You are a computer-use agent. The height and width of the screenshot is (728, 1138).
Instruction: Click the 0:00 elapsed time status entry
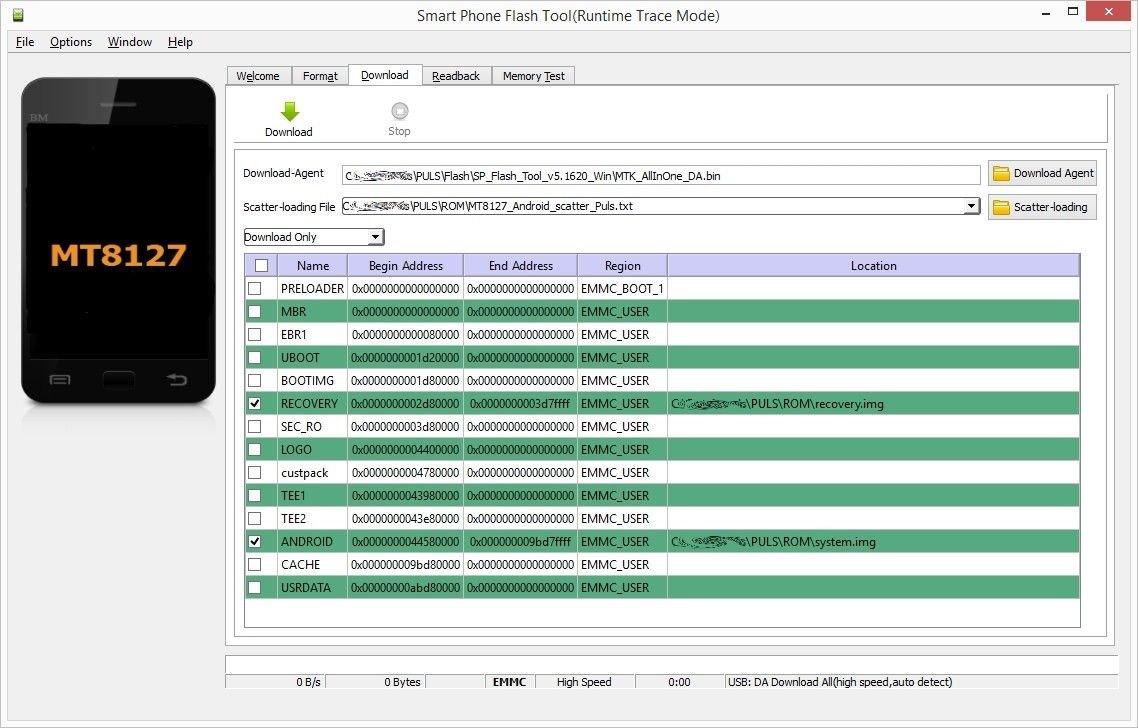pos(679,682)
